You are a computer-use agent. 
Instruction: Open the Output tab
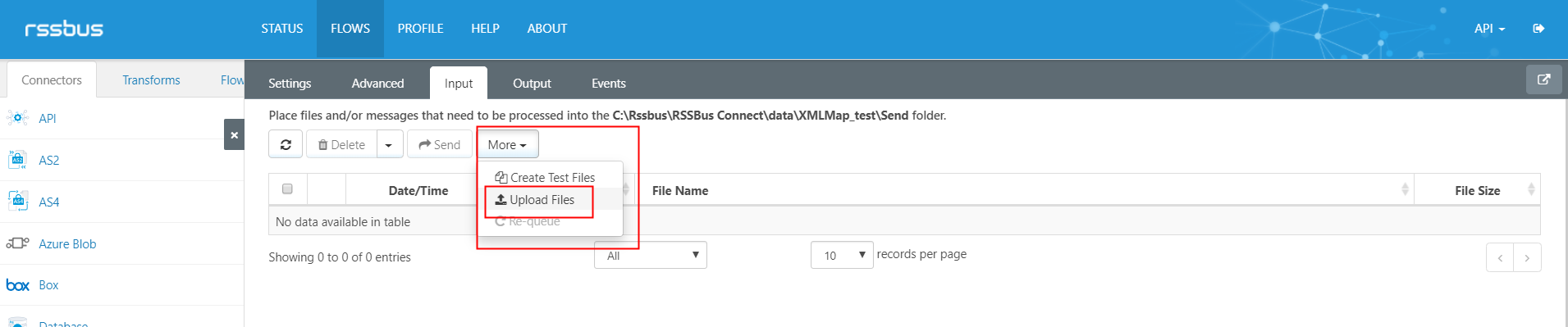532,84
